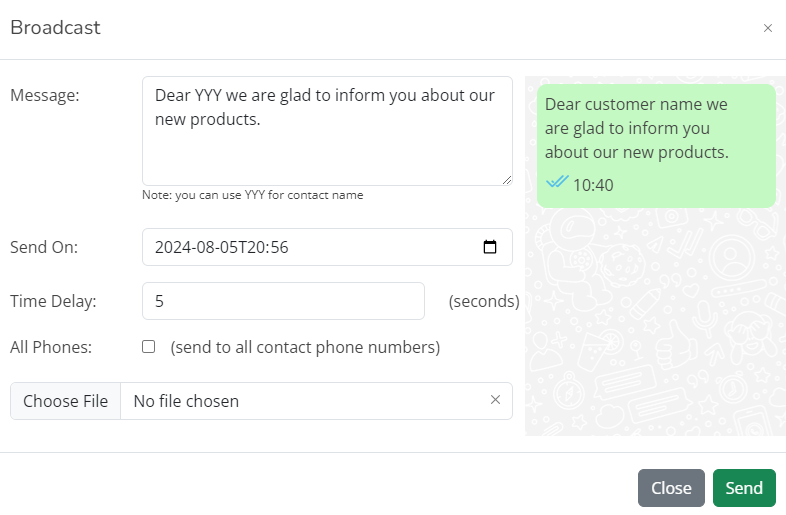Clear the chosen file with the X icon
The height and width of the screenshot is (515, 786).
point(495,400)
